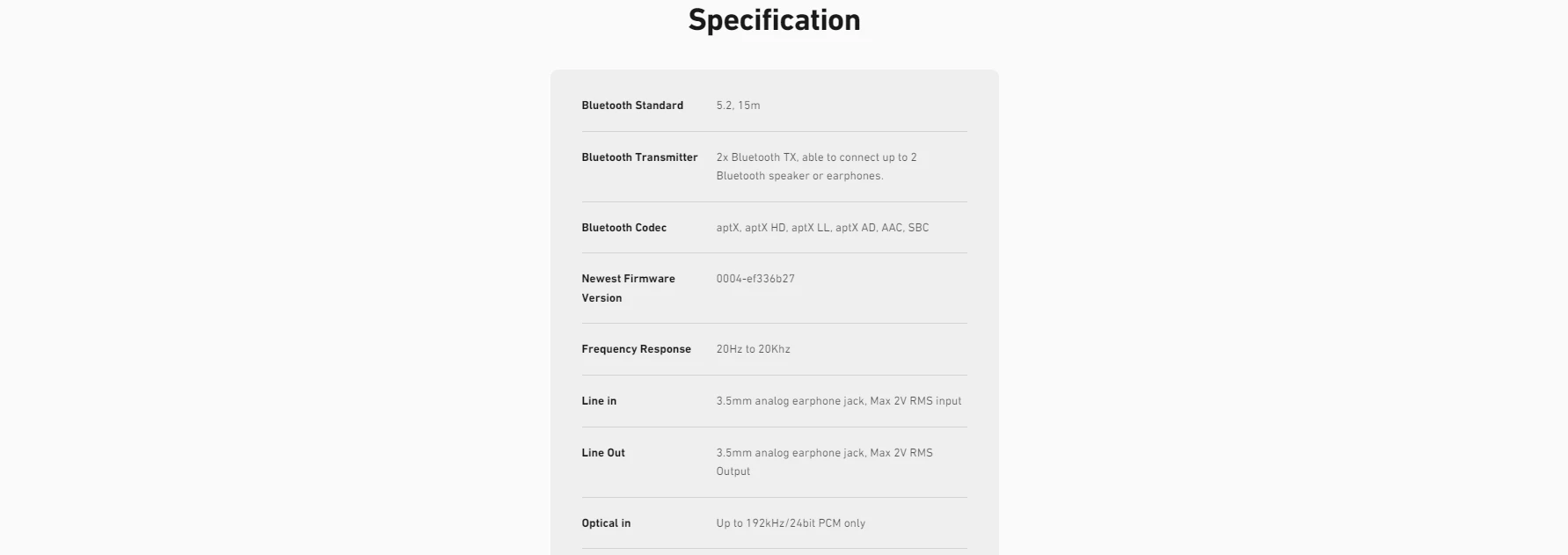
Task: Click AAC in the codec list
Action: tap(892, 228)
